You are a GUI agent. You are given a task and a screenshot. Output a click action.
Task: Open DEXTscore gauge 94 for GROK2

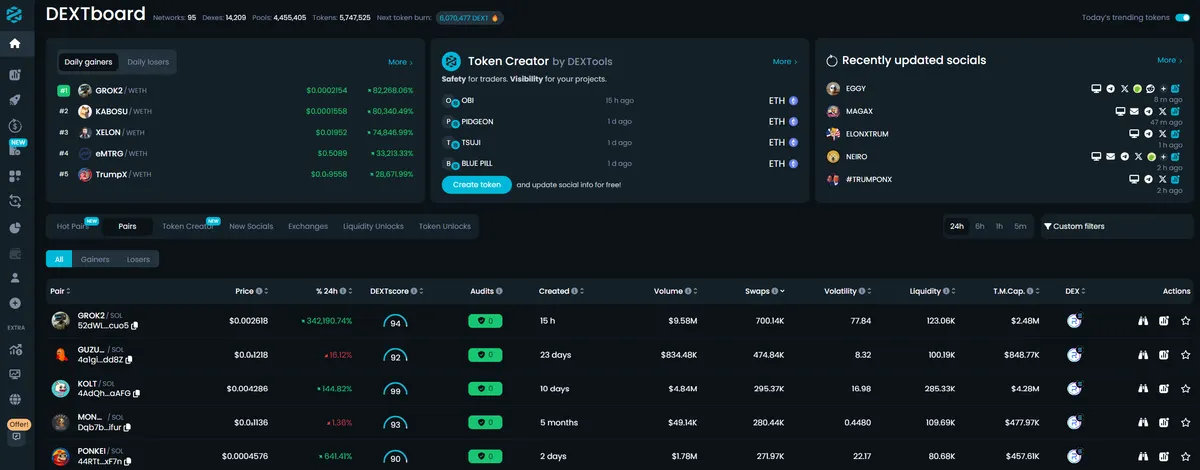tap(395, 322)
